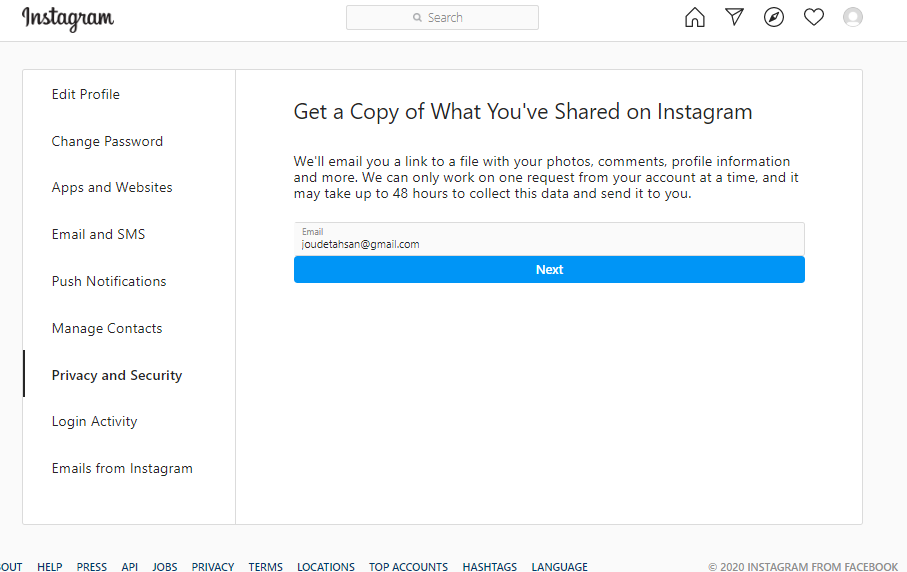Focus the Search input field

[x=443, y=17]
